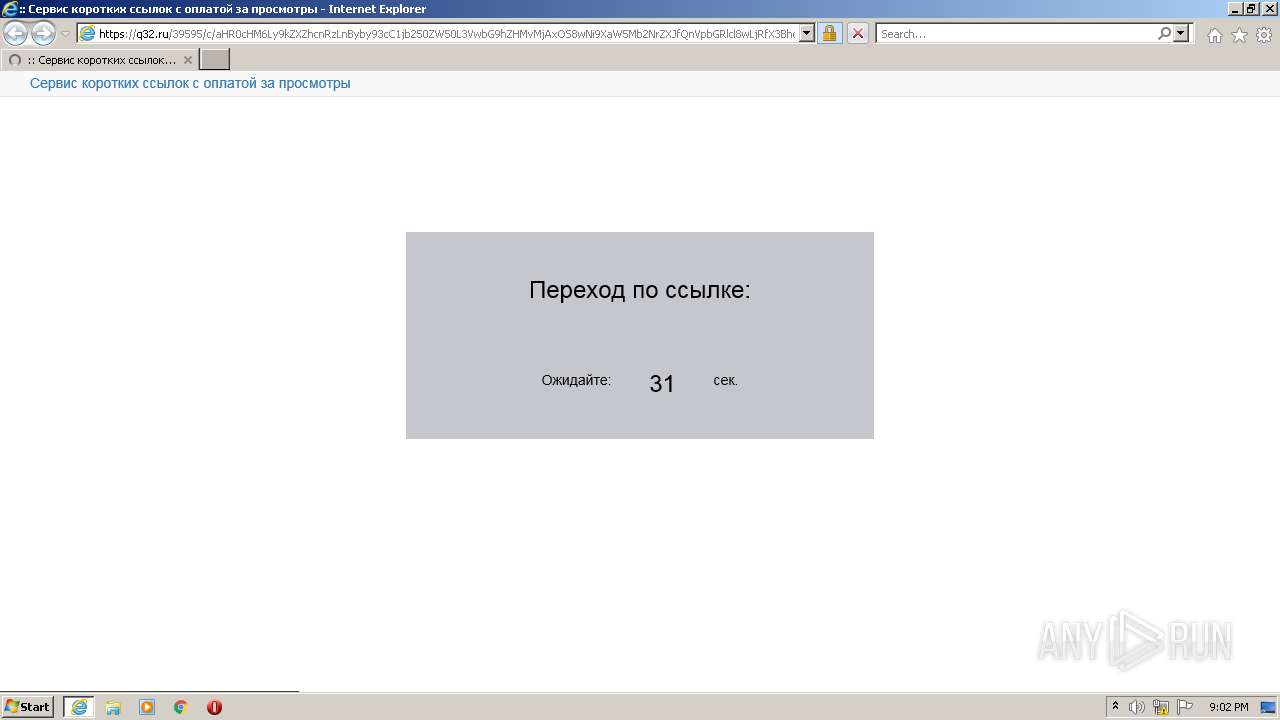Click the browser Back arrow button
1280x720 pixels.
click(15, 34)
